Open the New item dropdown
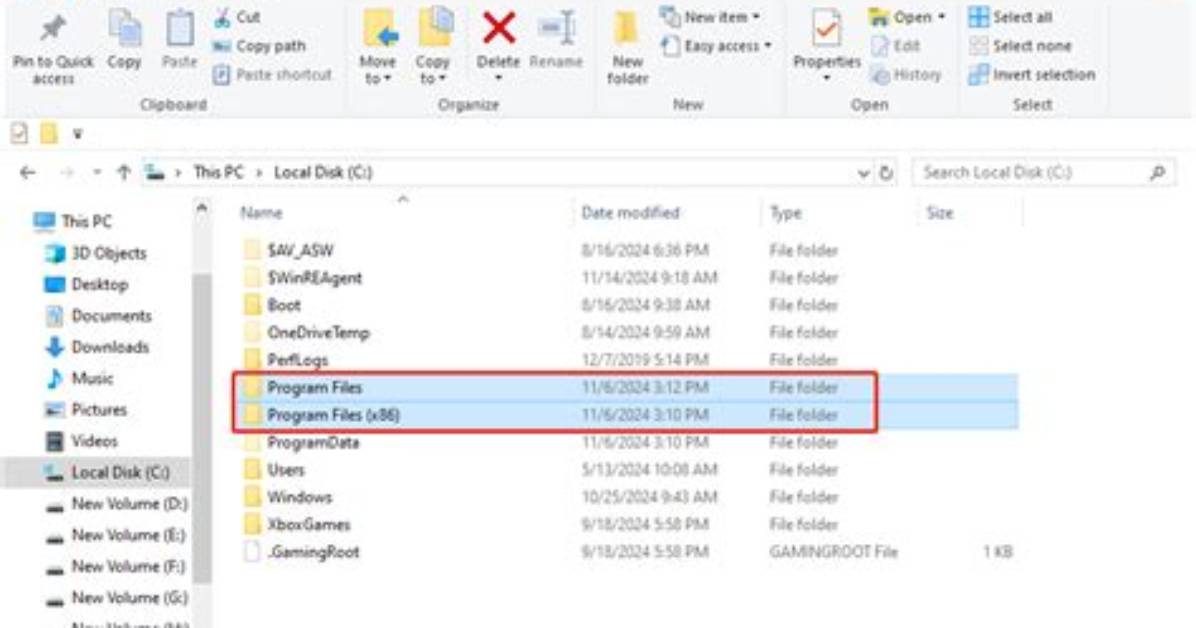This screenshot has height=628, width=1196. click(710, 17)
